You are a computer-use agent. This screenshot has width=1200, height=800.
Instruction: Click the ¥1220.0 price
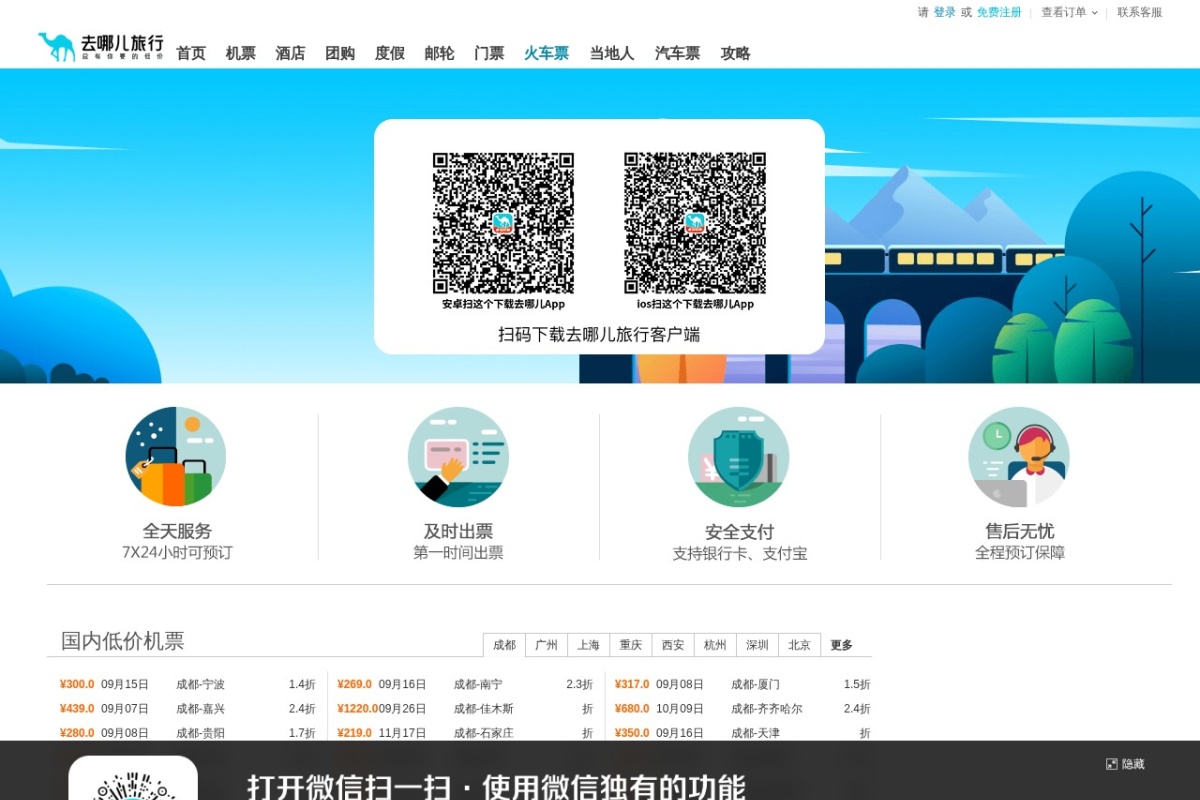pyautogui.click(x=358, y=708)
